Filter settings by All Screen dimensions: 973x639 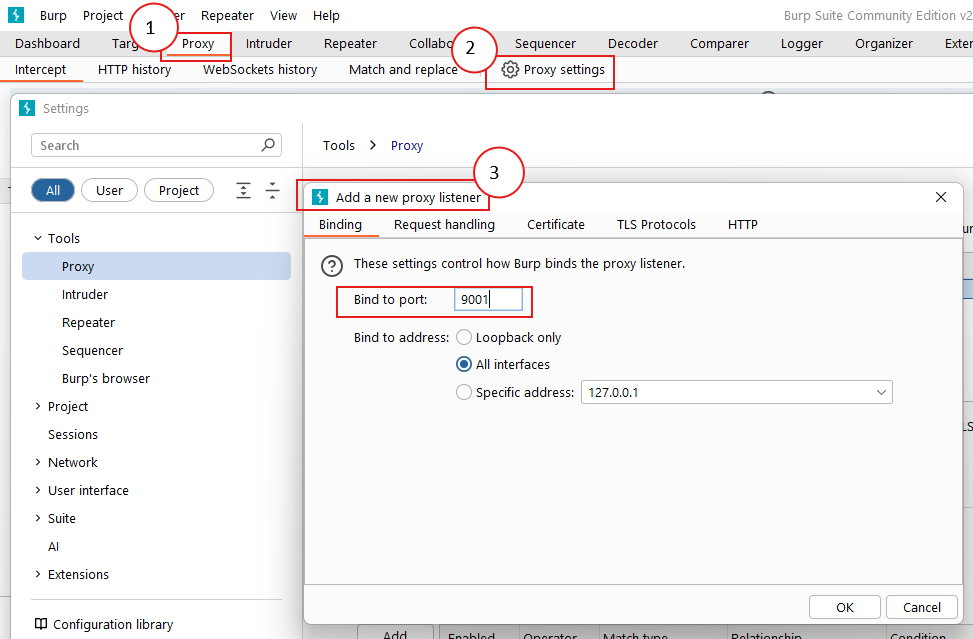tap(53, 190)
